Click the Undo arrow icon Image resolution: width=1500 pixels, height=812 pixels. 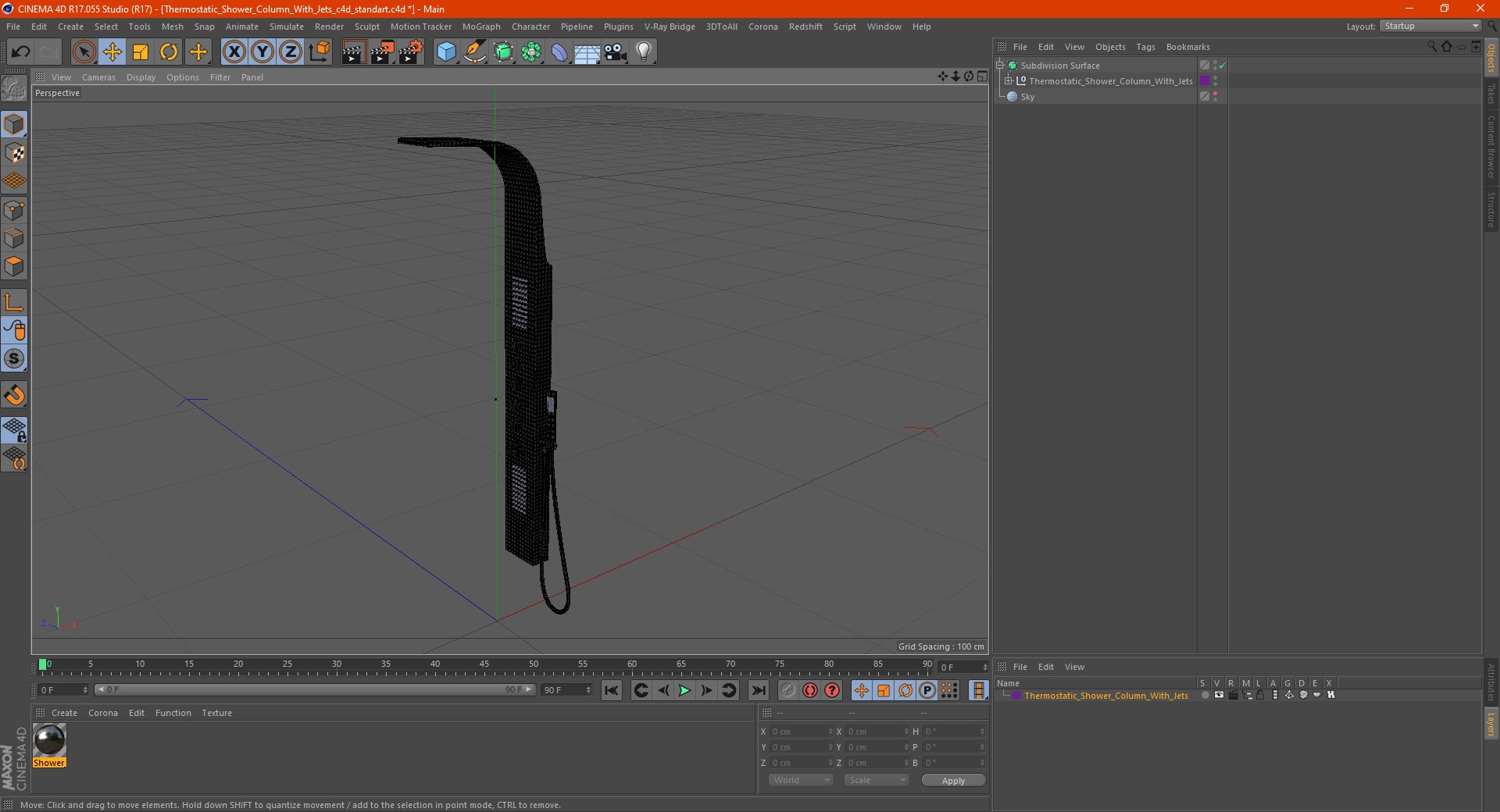tap(21, 52)
